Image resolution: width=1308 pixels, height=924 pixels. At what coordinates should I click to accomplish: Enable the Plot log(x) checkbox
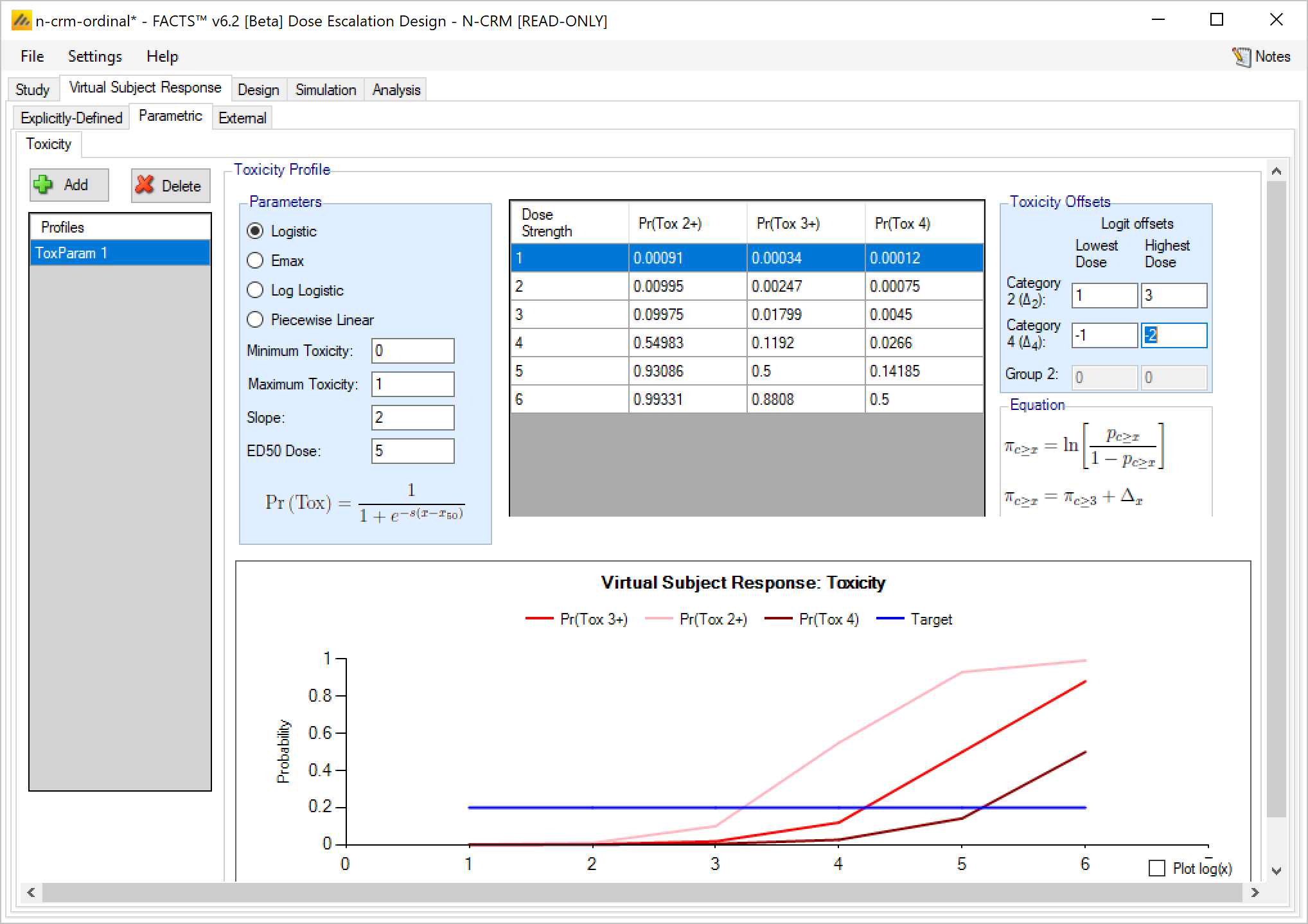tap(1156, 869)
